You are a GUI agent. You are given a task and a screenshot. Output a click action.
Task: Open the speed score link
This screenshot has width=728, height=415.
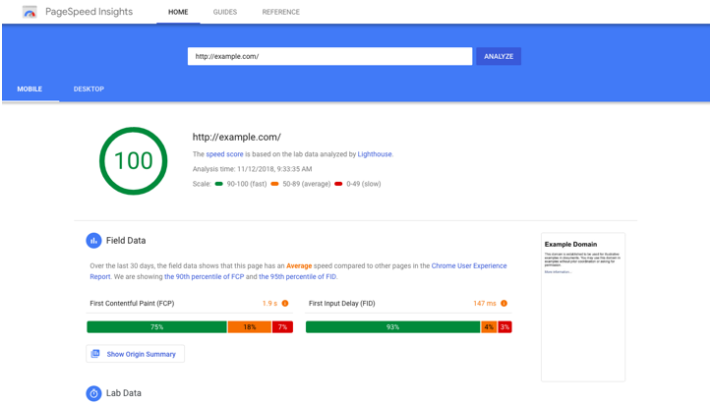point(225,154)
